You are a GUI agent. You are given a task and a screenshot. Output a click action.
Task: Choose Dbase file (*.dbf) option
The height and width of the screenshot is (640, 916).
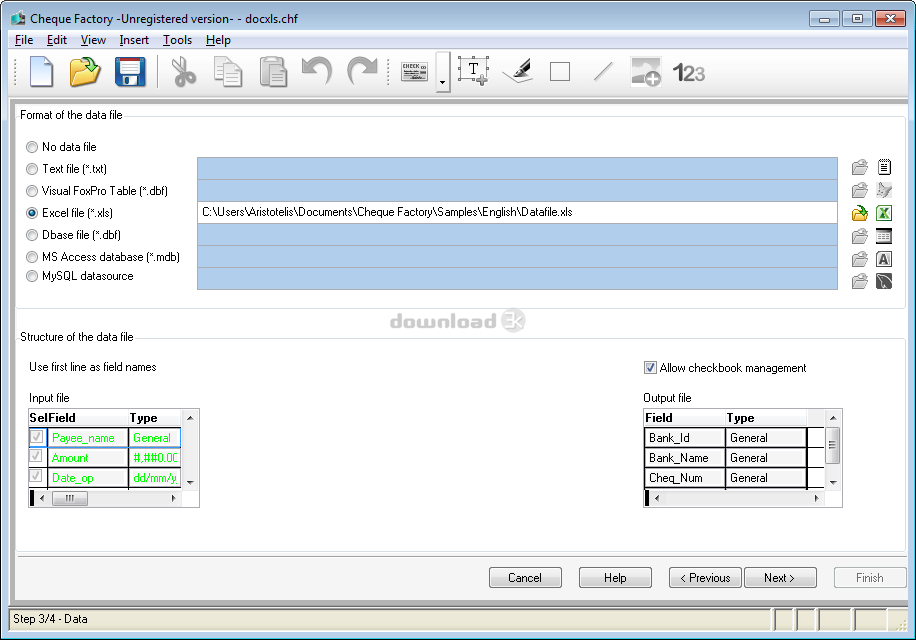[32, 235]
